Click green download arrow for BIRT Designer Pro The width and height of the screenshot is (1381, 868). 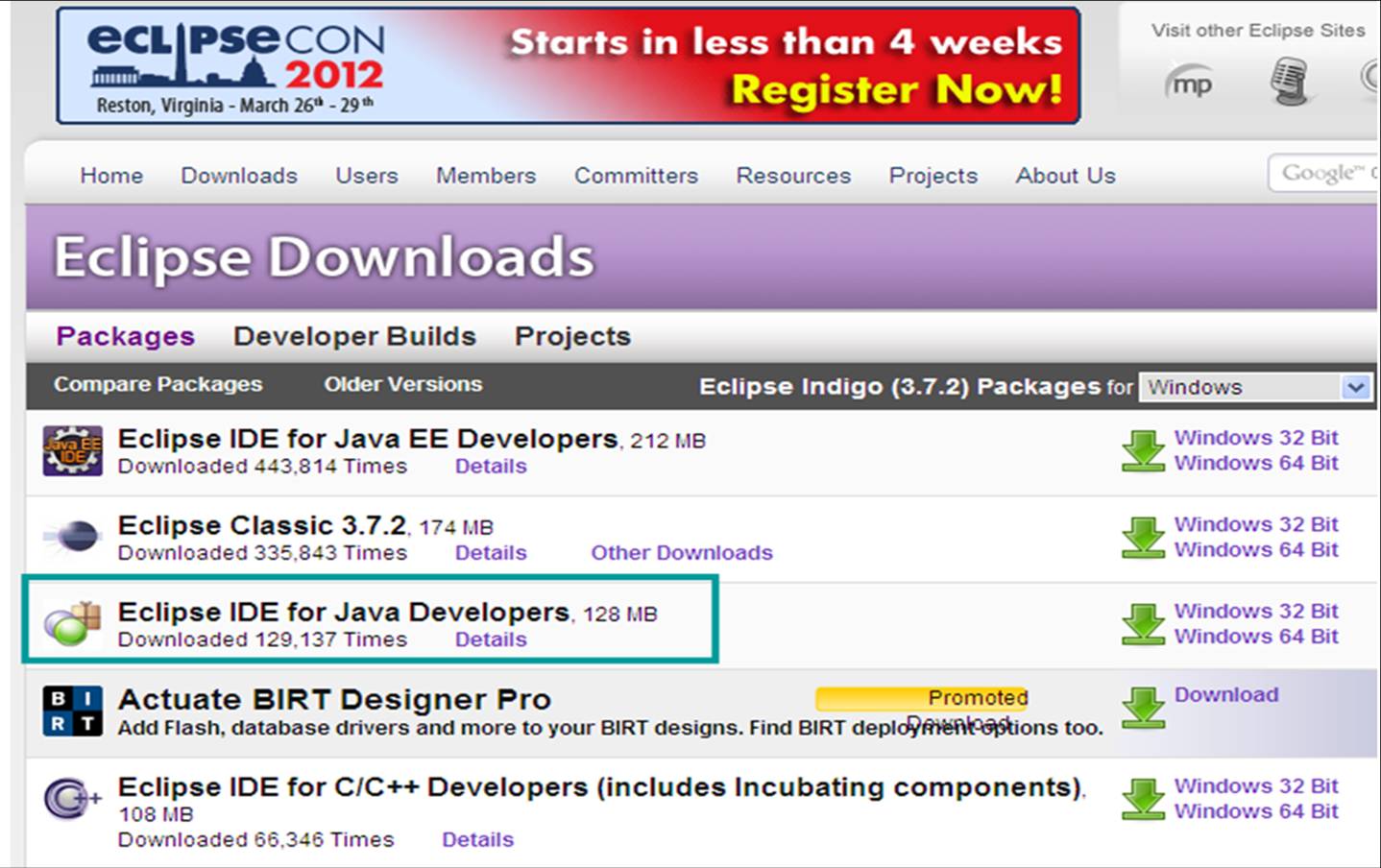(1143, 708)
